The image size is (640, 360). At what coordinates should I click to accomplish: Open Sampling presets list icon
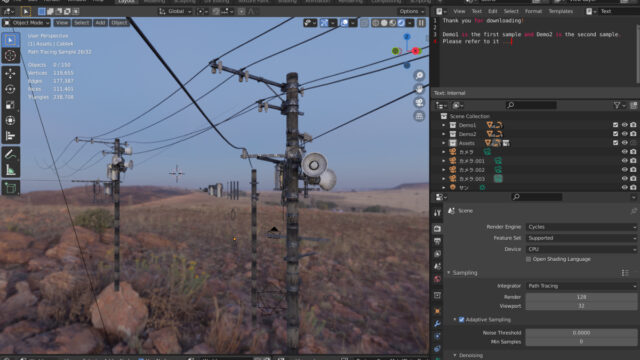(x=625, y=273)
